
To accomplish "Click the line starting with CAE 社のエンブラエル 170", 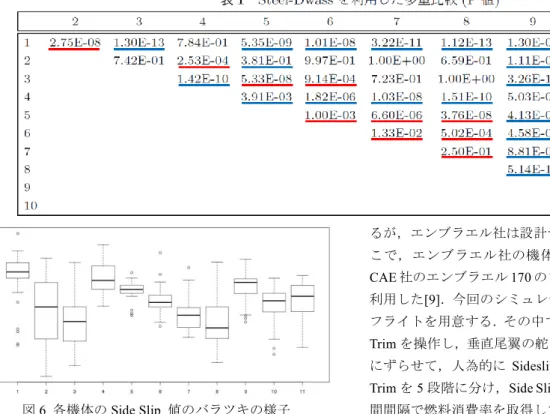I will 460,277.
